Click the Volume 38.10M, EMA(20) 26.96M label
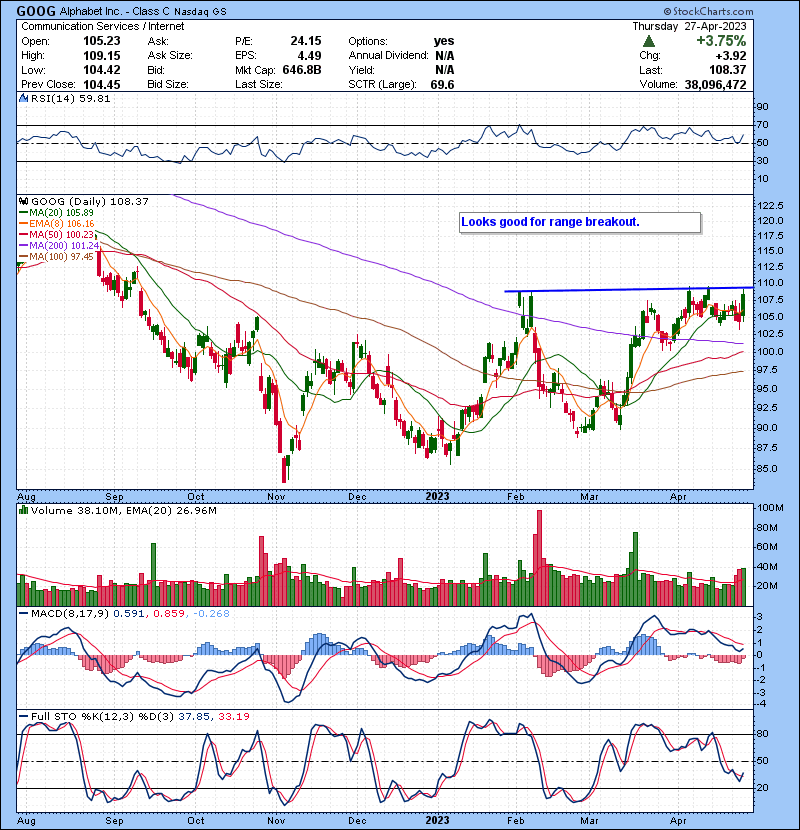Viewport: 800px width, 830px height. 124,511
